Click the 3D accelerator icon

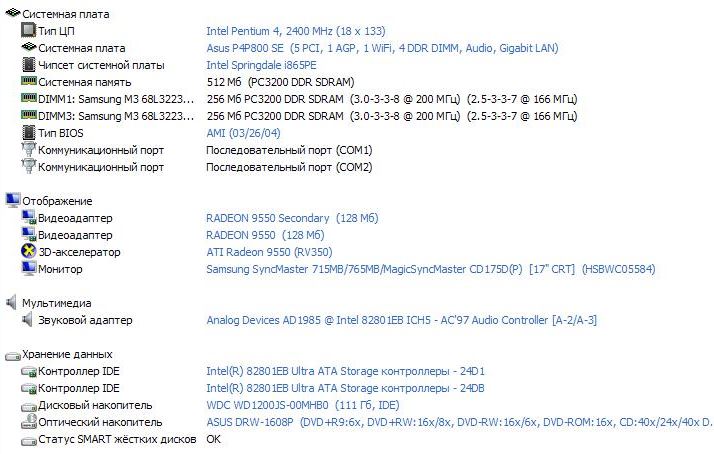(28, 252)
